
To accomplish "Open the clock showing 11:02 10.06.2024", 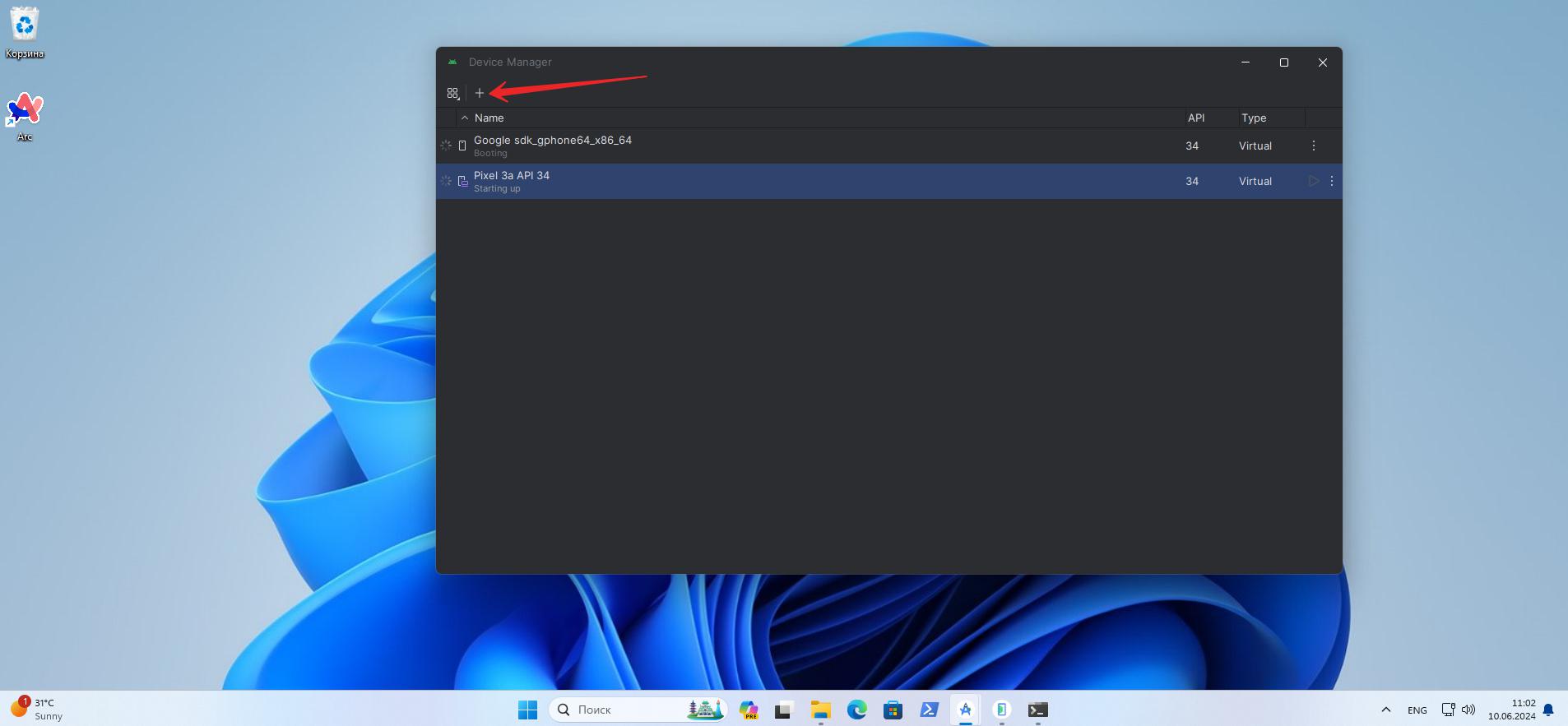I will click(1511, 710).
